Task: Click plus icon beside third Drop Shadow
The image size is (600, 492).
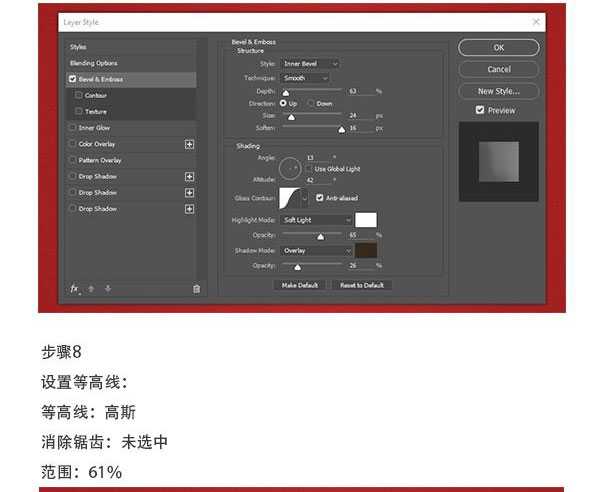Action: pyautogui.click(x=189, y=209)
